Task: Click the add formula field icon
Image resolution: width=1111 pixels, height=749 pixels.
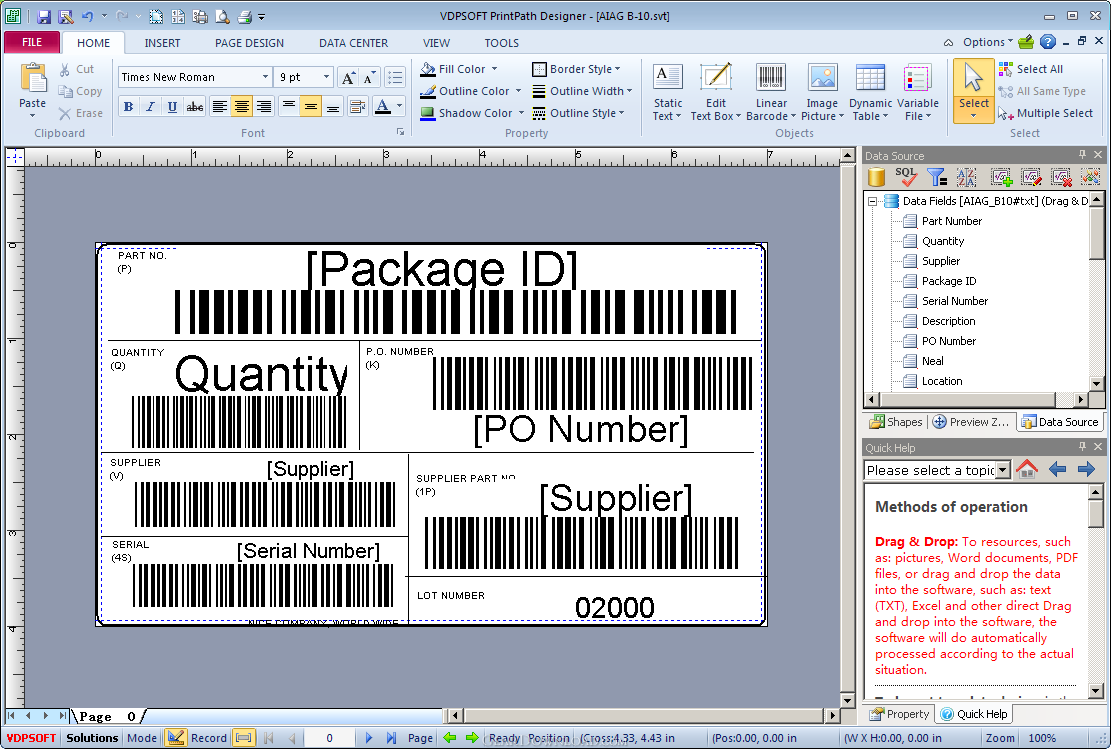Action: [x=1001, y=176]
